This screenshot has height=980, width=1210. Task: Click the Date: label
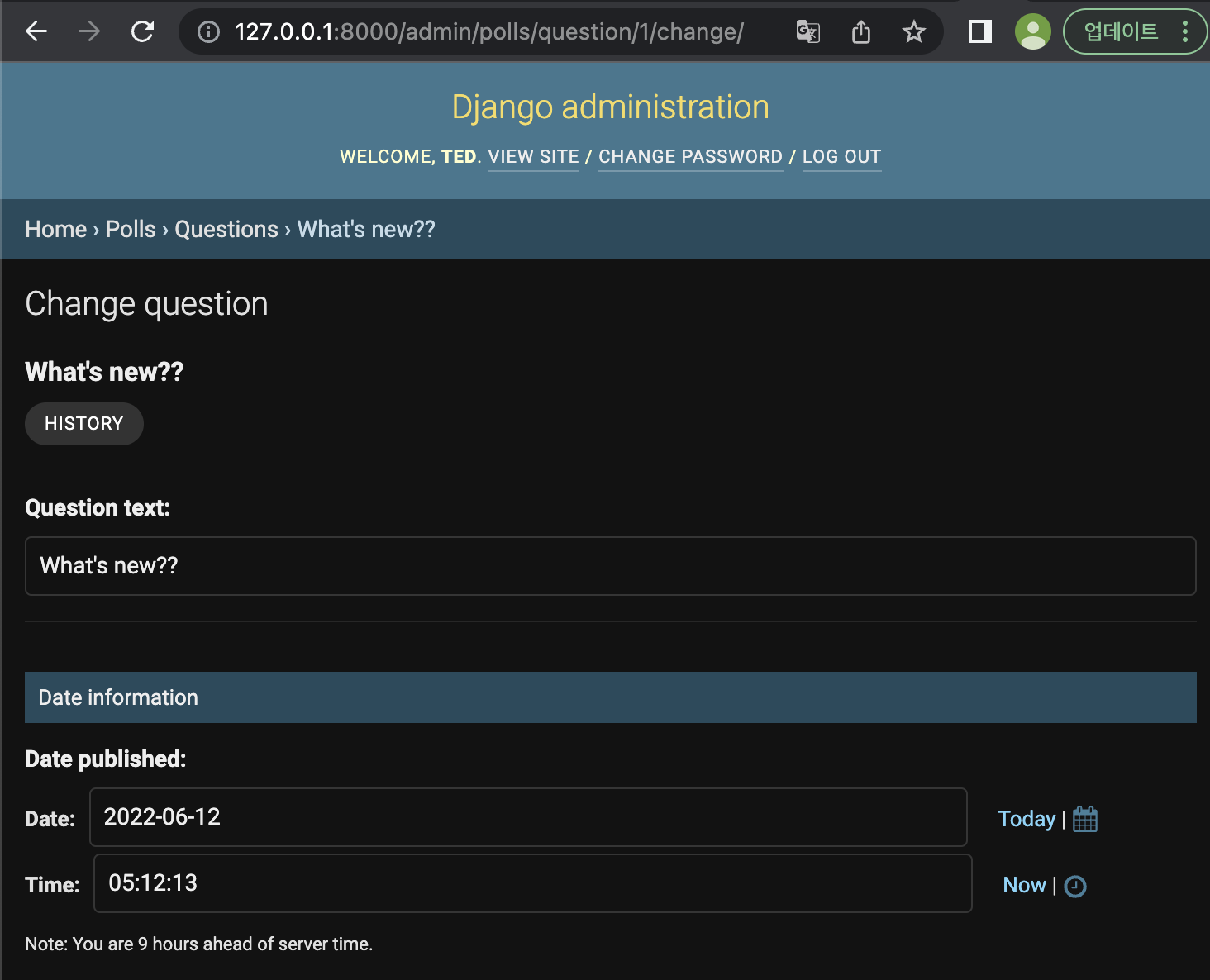pos(50,819)
